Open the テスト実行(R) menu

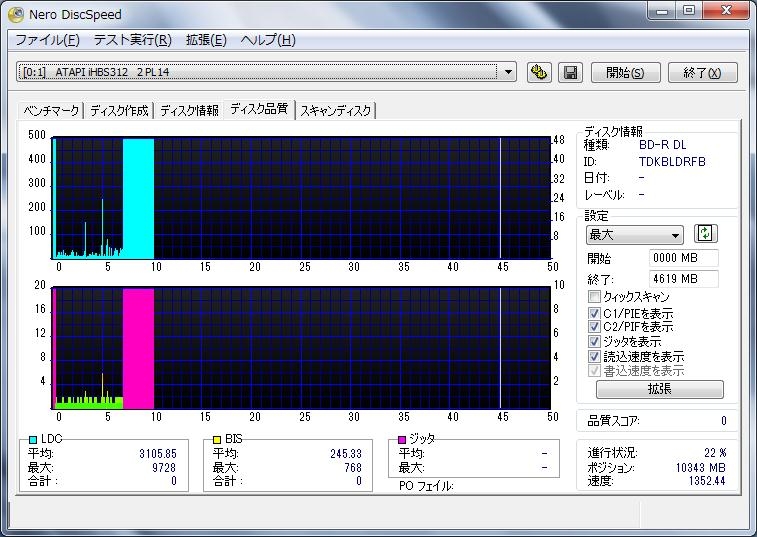132,40
